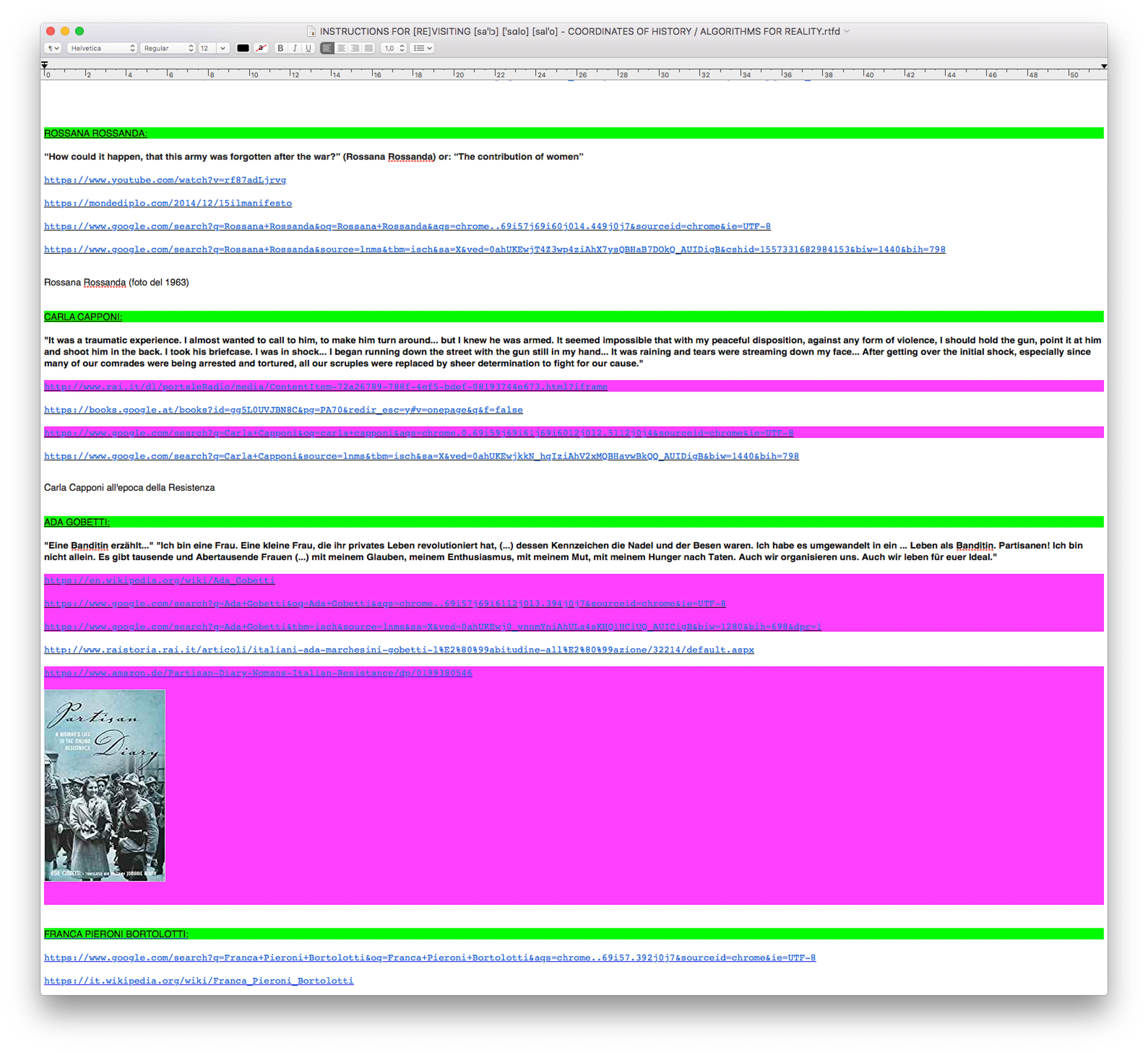1148x1053 pixels.
Task: Open the paragraph styles dropdown
Action: pyautogui.click(x=53, y=48)
